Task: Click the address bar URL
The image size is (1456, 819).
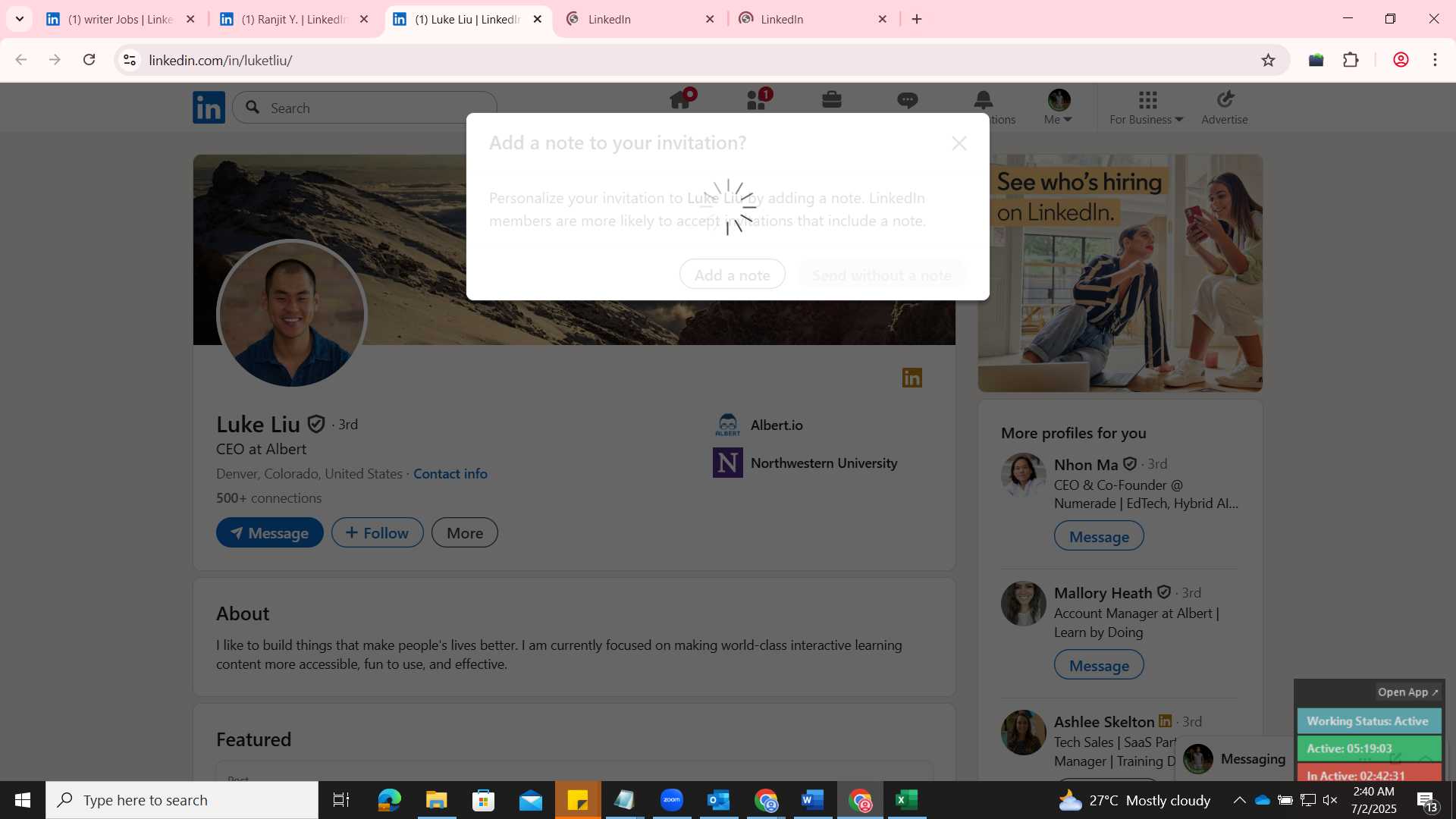Action: click(x=221, y=60)
